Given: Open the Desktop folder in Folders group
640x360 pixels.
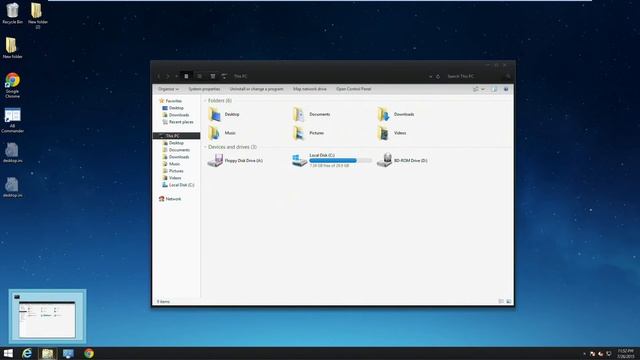Looking at the screenshot, I should click(x=224, y=114).
